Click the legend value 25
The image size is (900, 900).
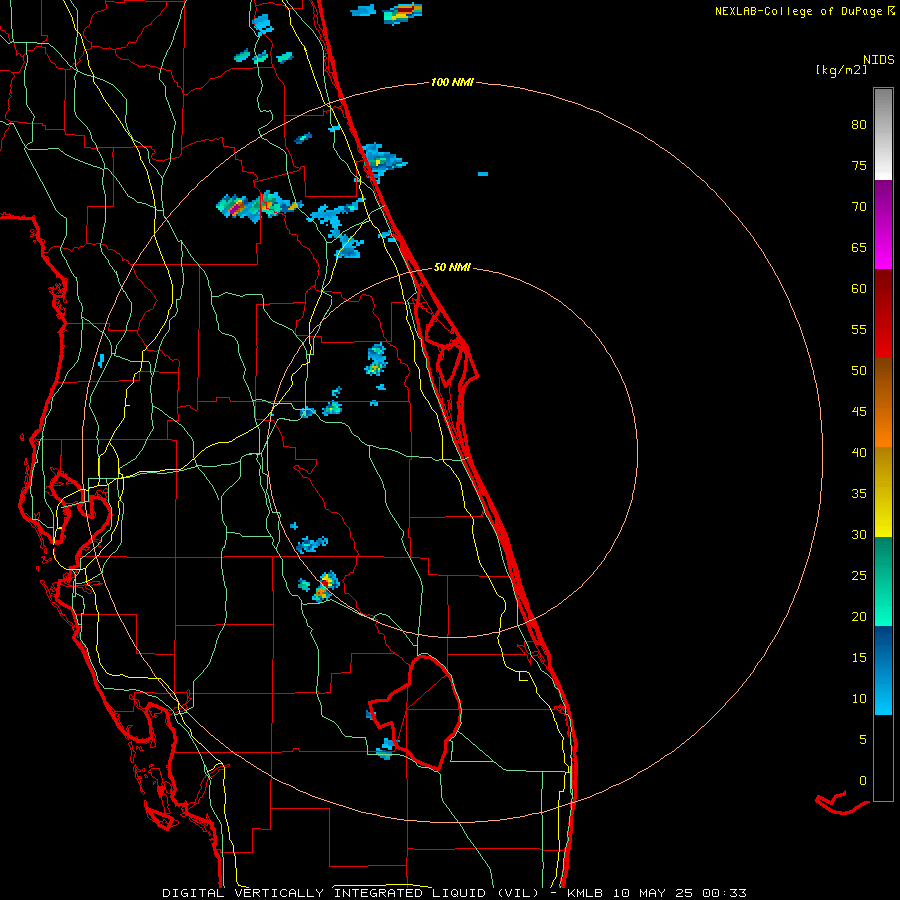859,576
